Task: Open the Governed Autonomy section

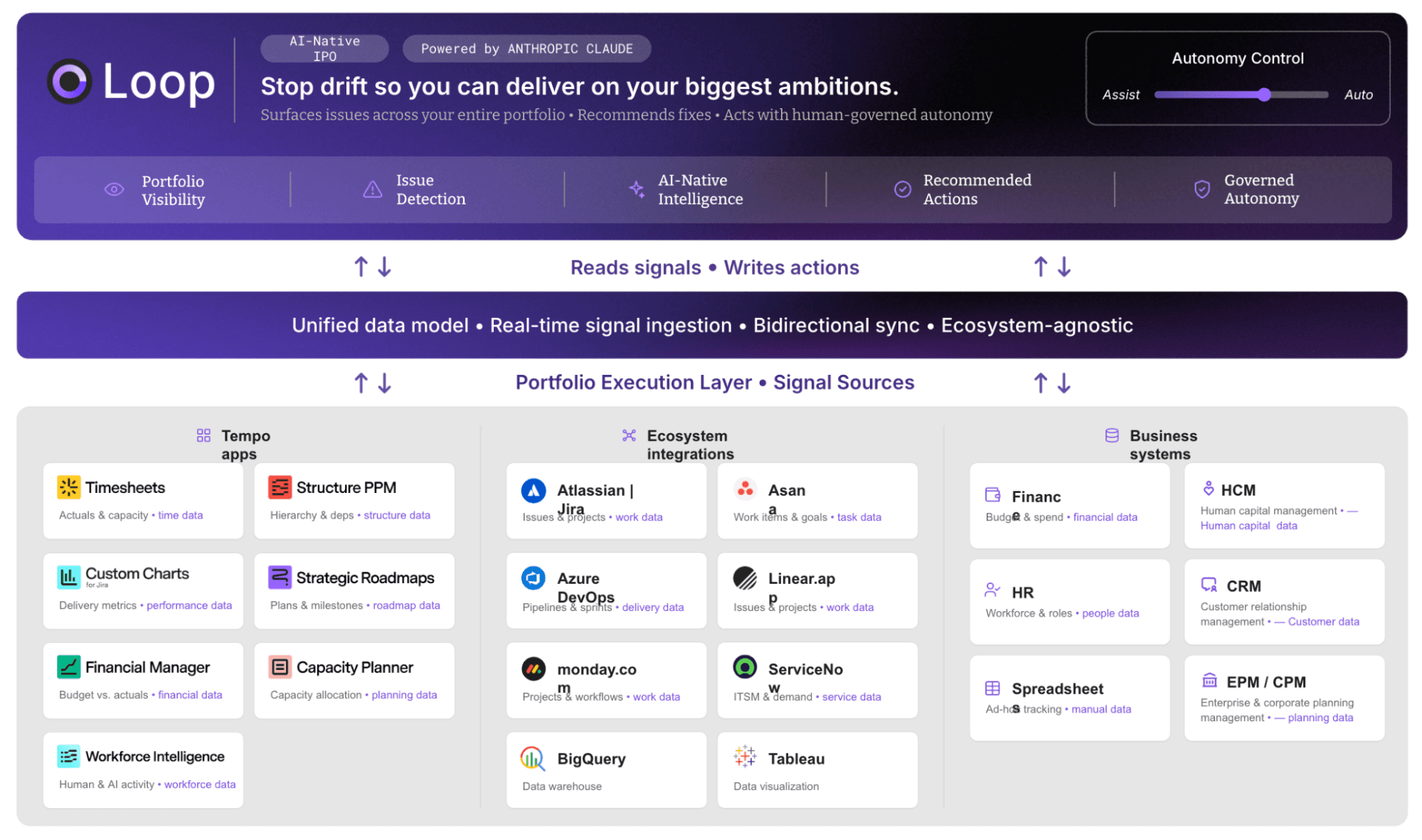Action: tap(1253, 190)
